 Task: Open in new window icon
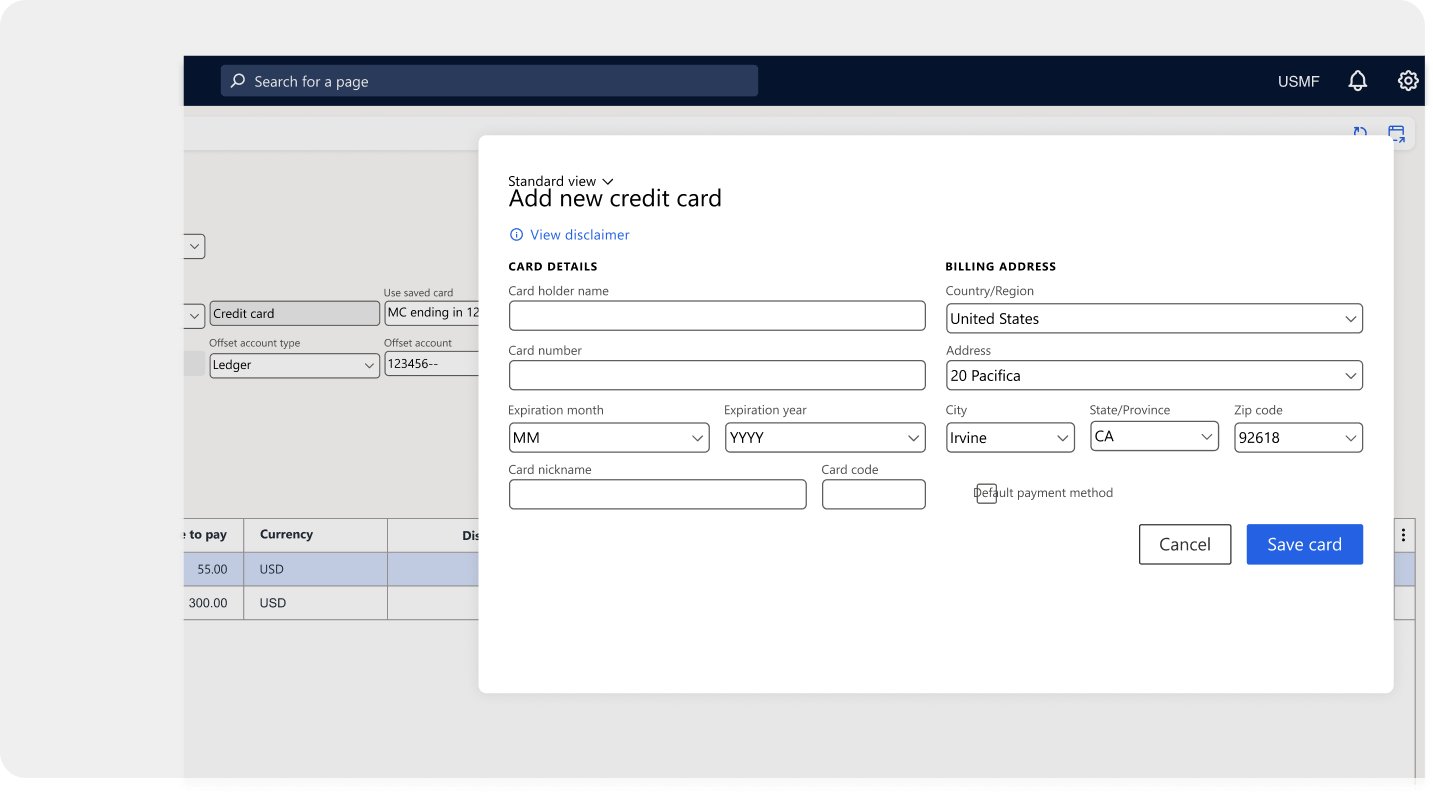[1396, 133]
